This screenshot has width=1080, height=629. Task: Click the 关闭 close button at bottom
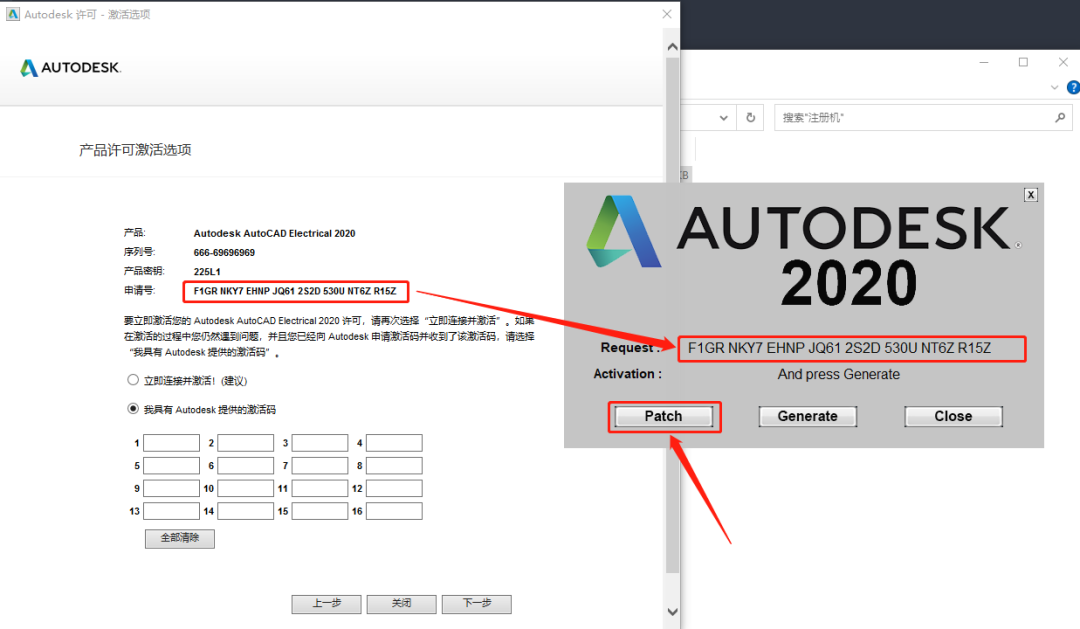tap(402, 604)
